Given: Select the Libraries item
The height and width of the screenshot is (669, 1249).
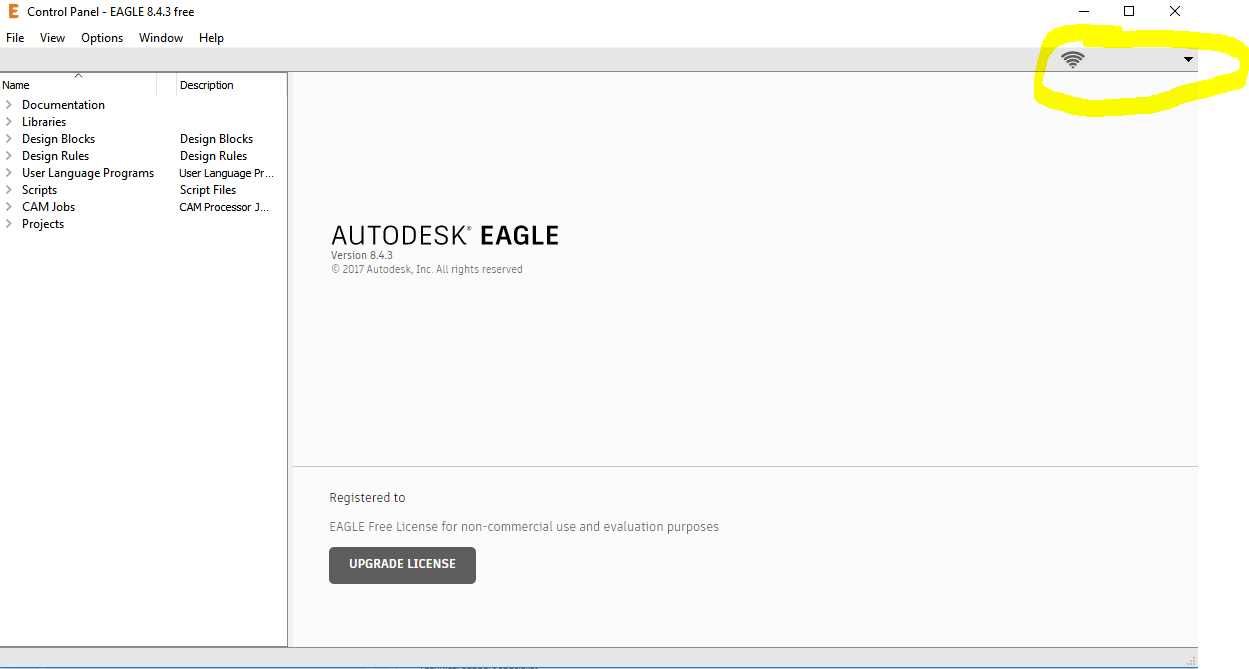Looking at the screenshot, I should point(44,122).
